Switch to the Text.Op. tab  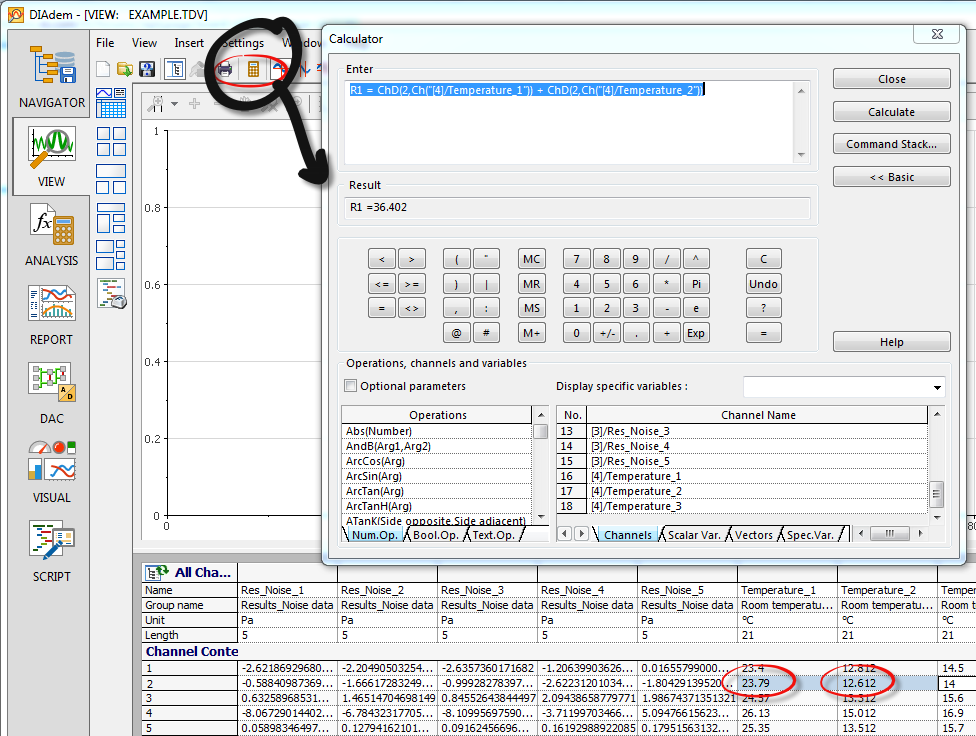tap(494, 535)
